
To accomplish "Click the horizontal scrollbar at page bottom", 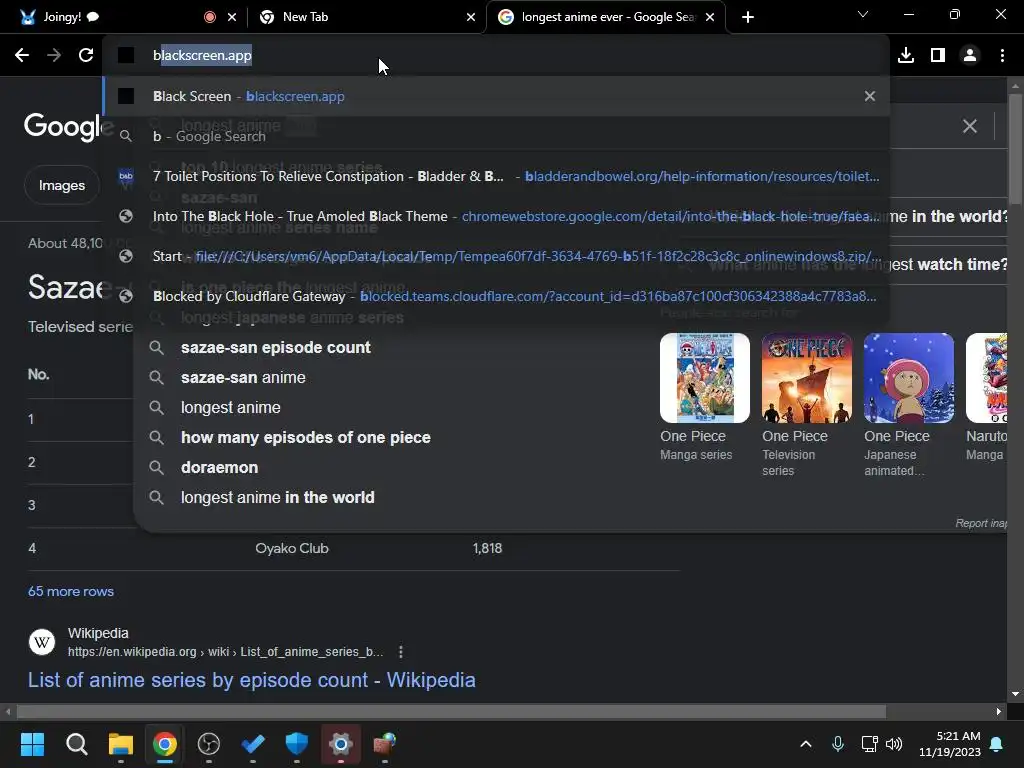I will [451, 711].
